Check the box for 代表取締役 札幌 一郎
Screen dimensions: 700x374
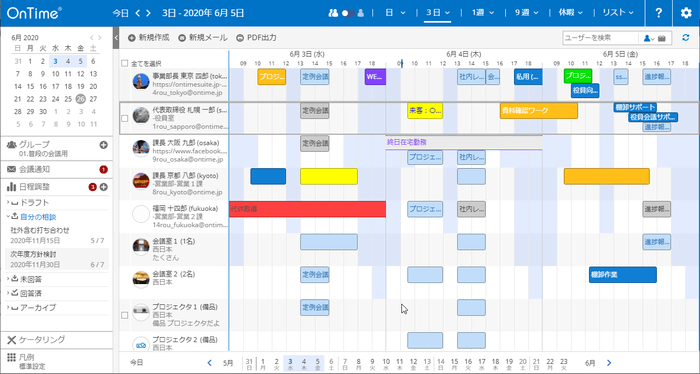pos(125,118)
